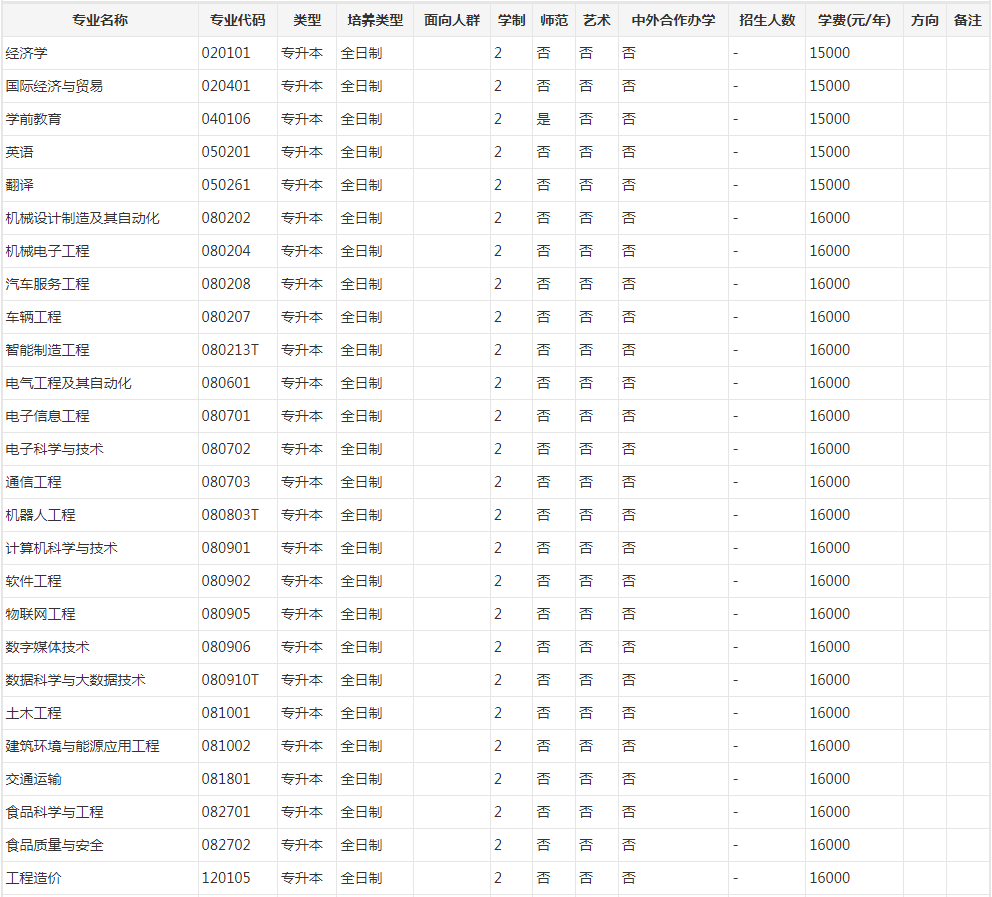Select the 电子科学与技术 major name
Viewport: 992px width, 897px height.
pos(54,449)
